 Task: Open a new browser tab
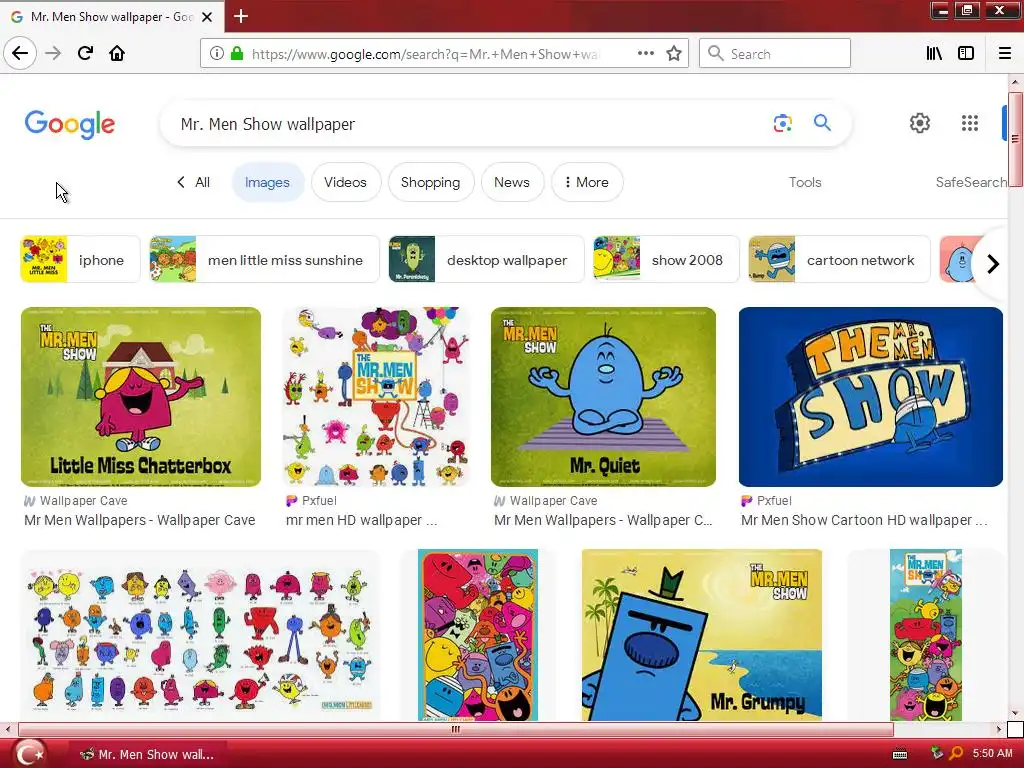pos(241,16)
